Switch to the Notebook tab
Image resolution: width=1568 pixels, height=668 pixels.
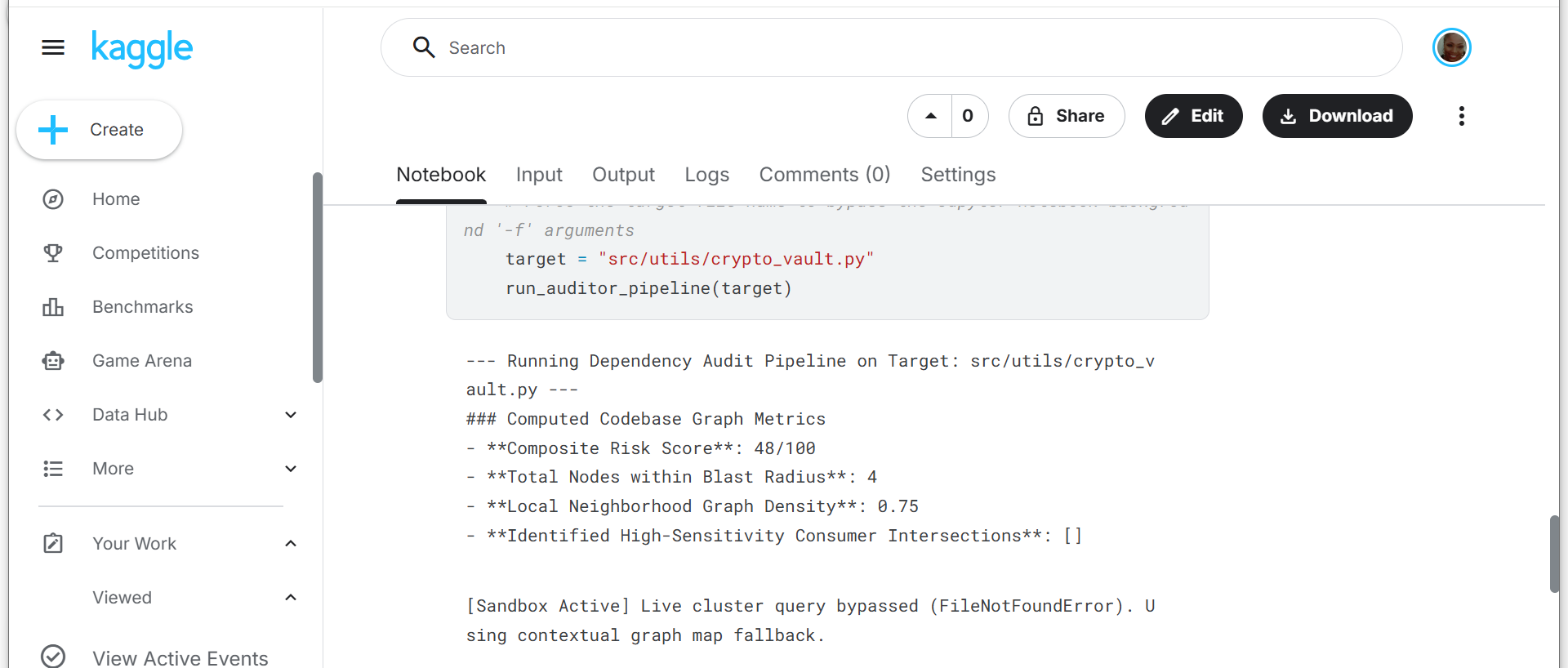coord(441,175)
